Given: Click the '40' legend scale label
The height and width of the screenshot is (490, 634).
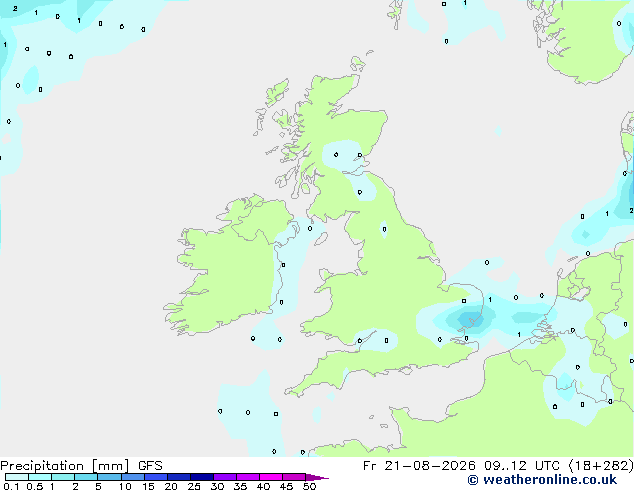Looking at the screenshot, I should (263, 486).
